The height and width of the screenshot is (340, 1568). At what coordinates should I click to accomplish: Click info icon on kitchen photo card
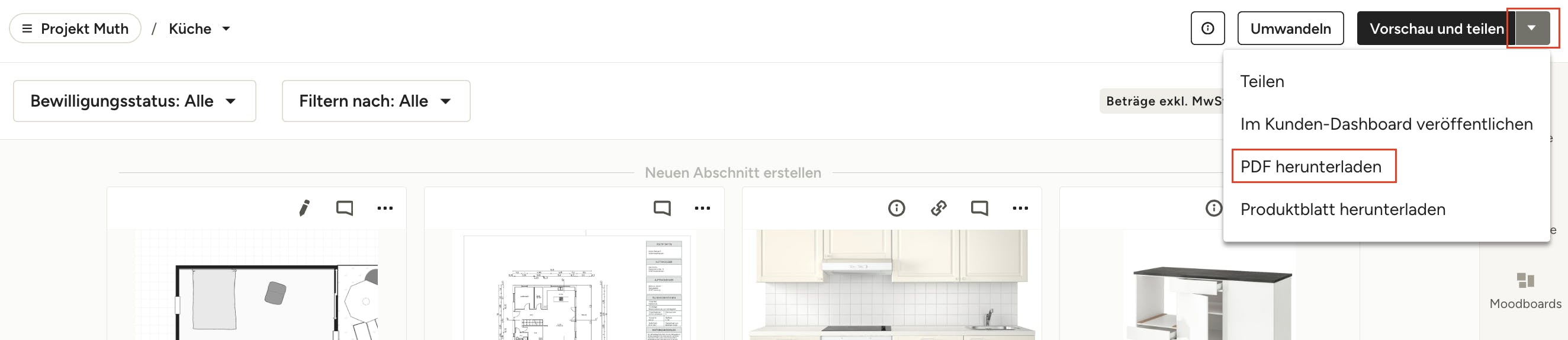[896, 209]
